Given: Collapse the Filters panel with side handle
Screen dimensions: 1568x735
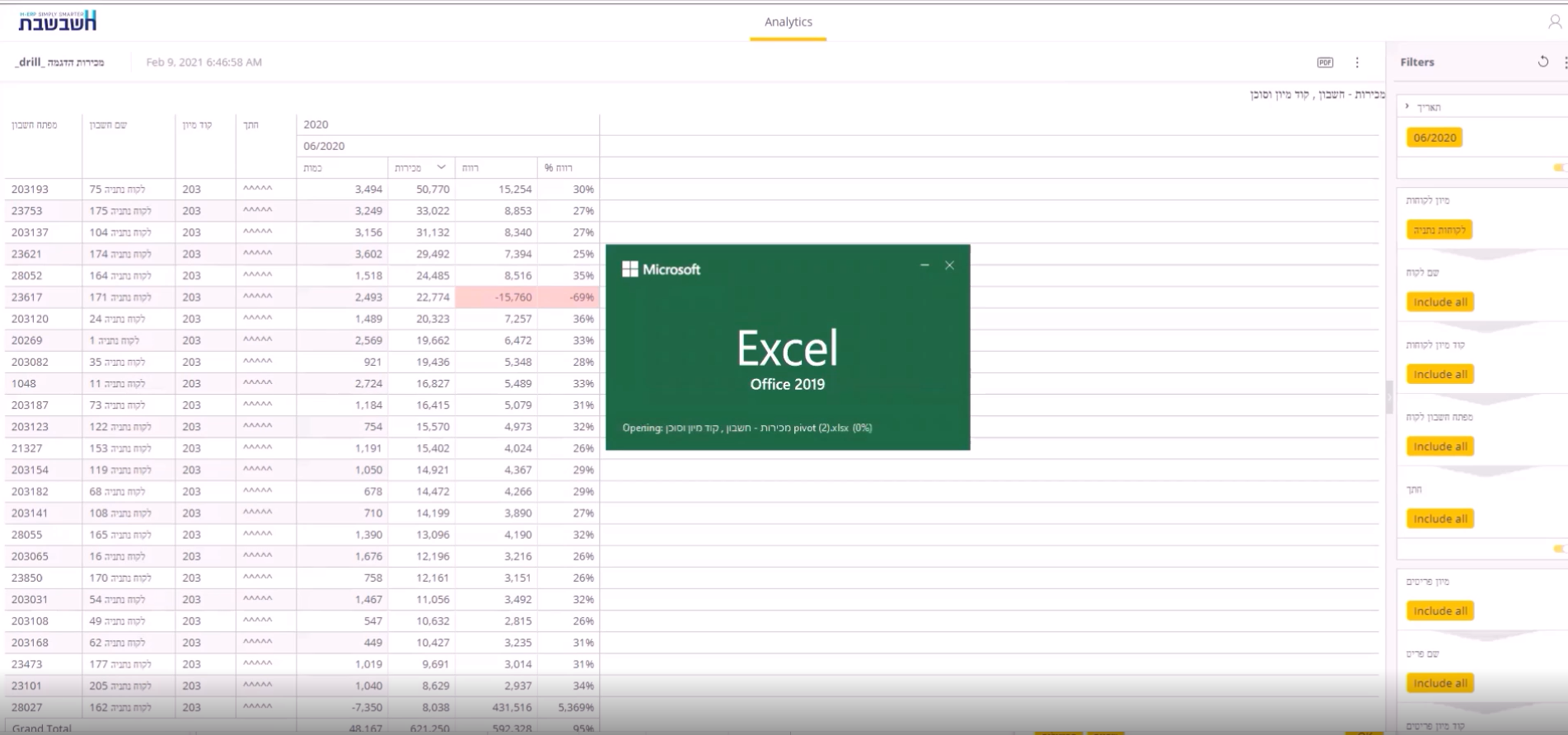Looking at the screenshot, I should [1388, 397].
